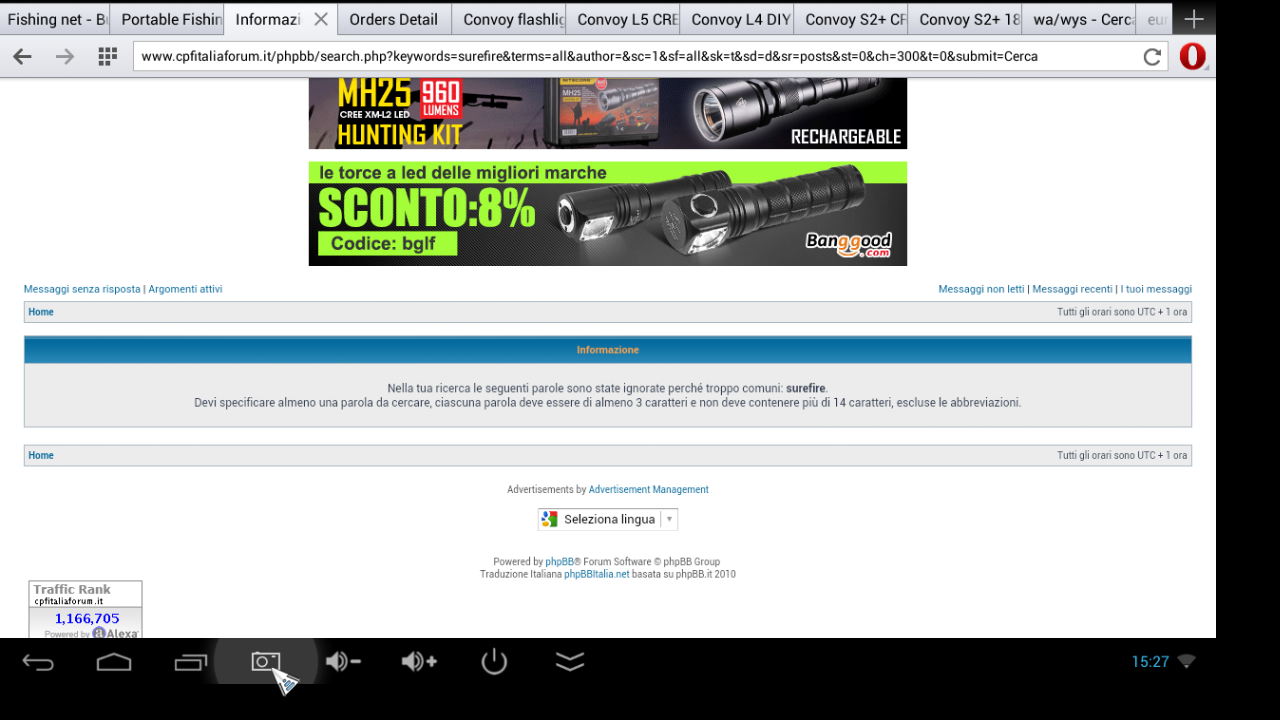This screenshot has height=720, width=1280.
Task: Open Messaggi recenti link
Action: tap(1072, 289)
